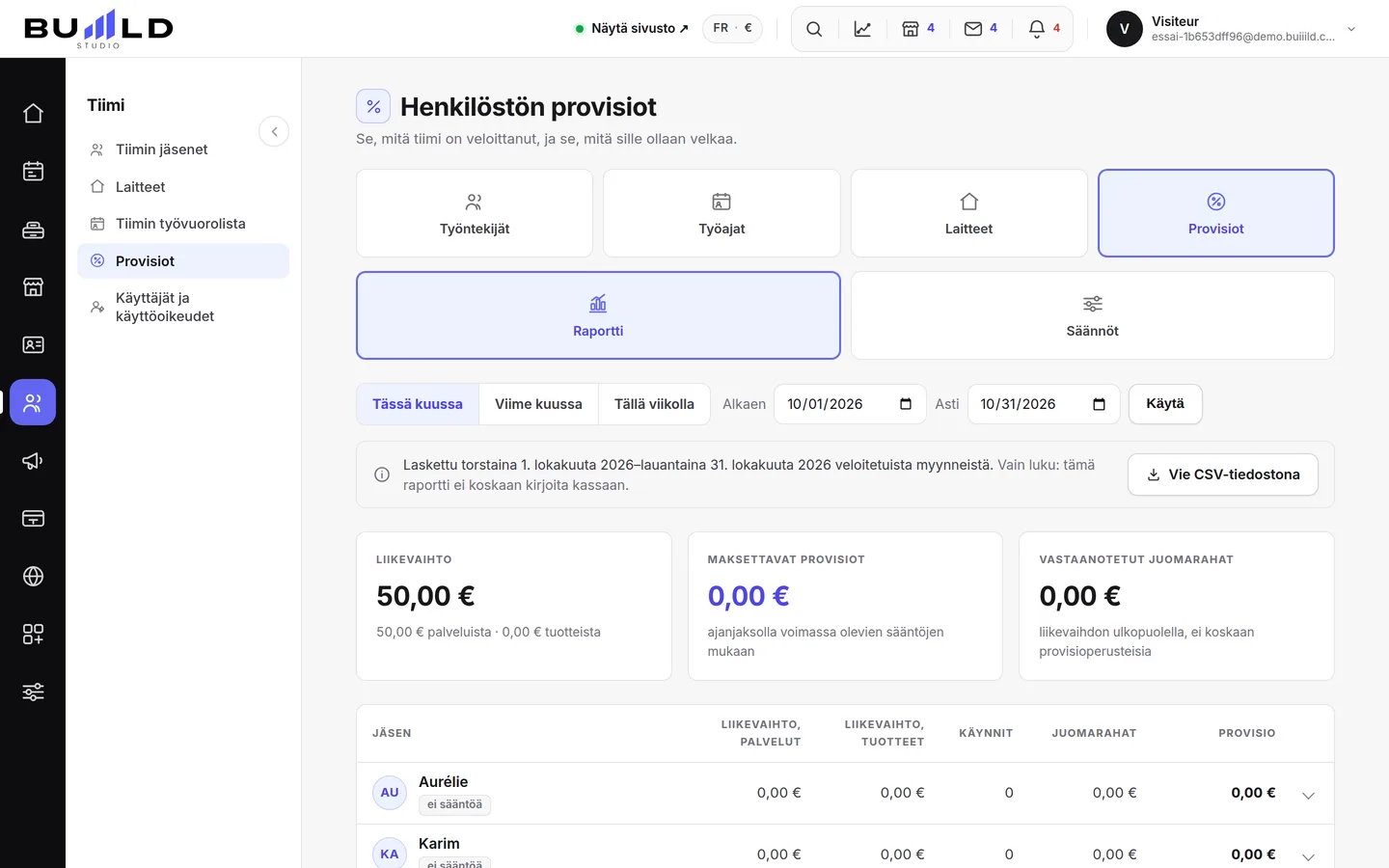Go to Tiimin jäsenet in side menu

click(183, 149)
